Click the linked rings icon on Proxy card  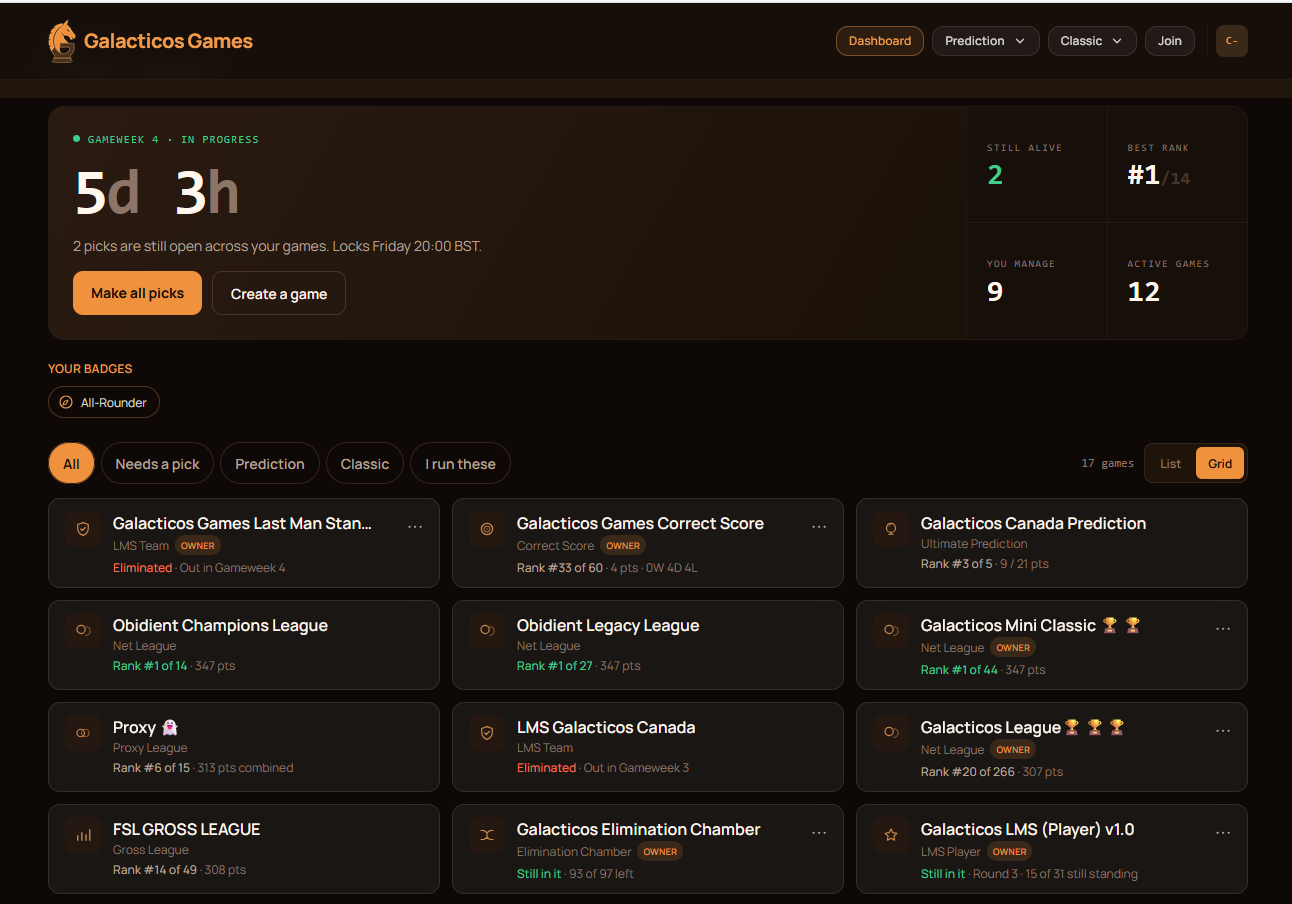coord(83,733)
